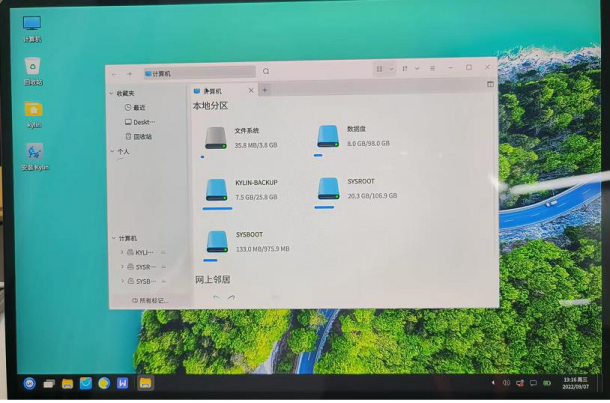The width and height of the screenshot is (610, 403).
Task: Open the 文件系统 drive
Action: pos(216,138)
